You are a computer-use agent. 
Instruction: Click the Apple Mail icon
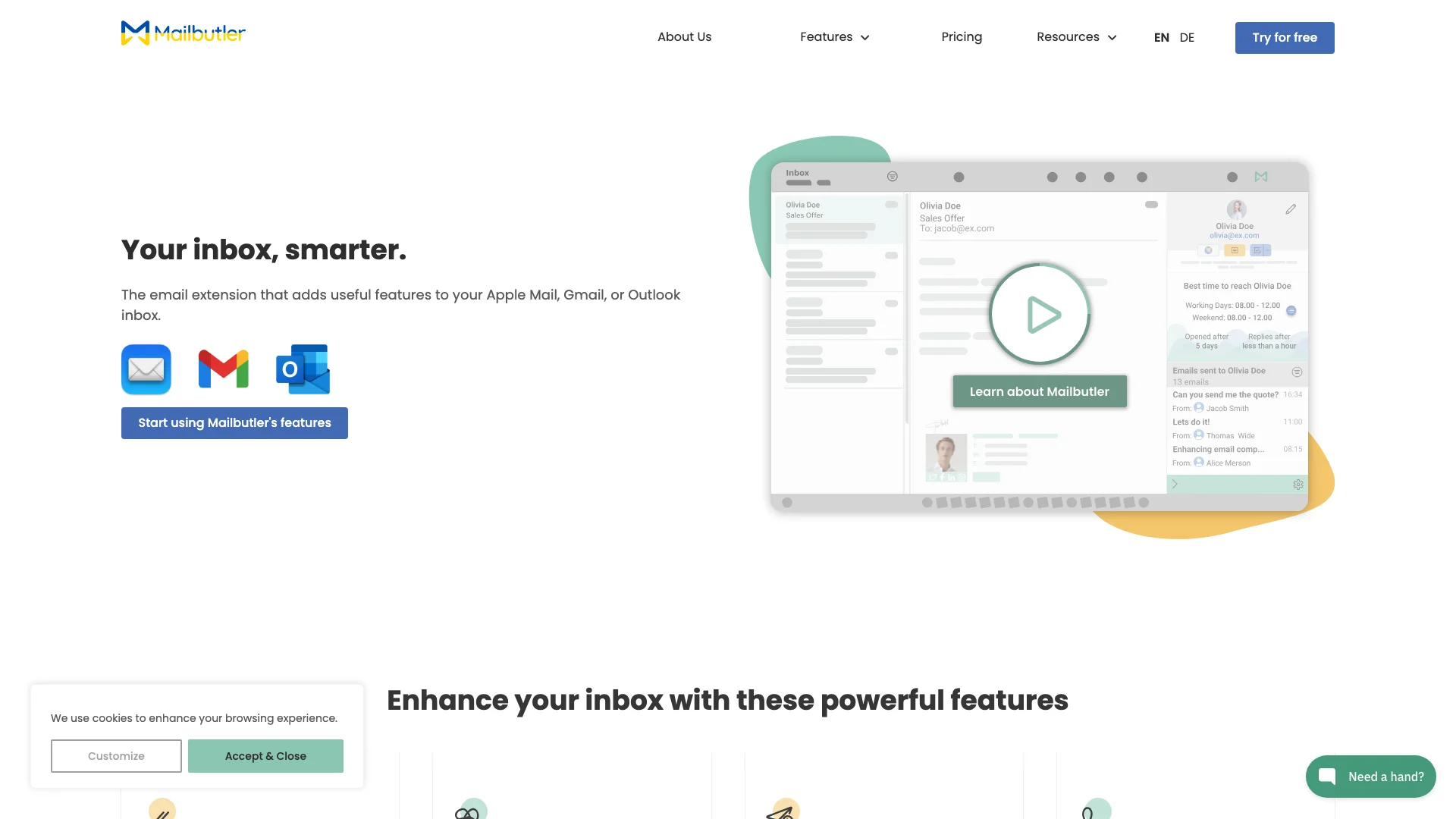point(146,369)
